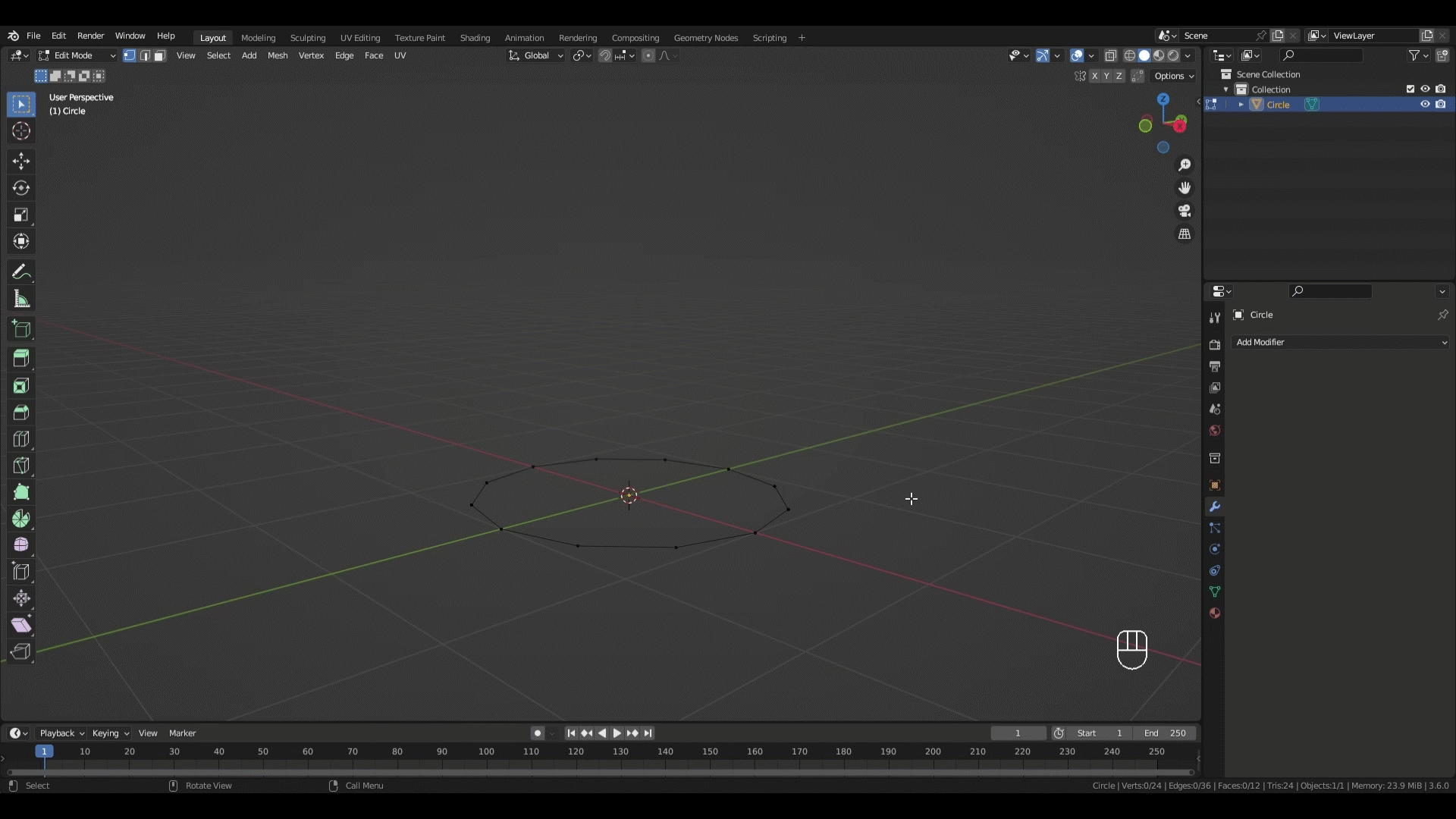The height and width of the screenshot is (819, 1456).
Task: Select the Poly Build tool
Action: (x=21, y=492)
